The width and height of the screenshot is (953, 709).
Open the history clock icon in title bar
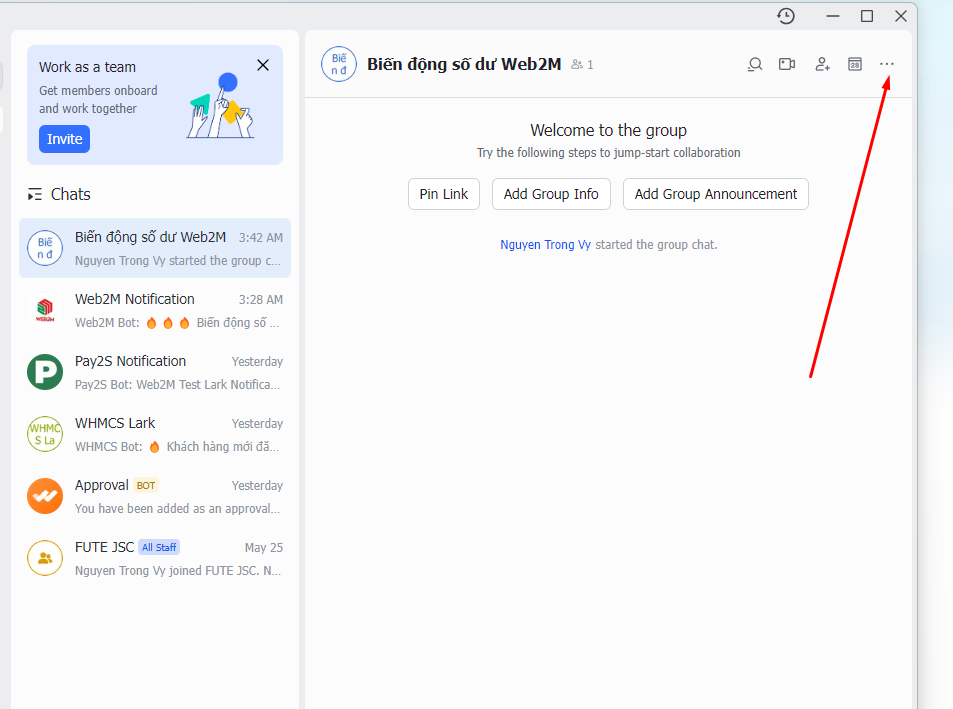786,16
